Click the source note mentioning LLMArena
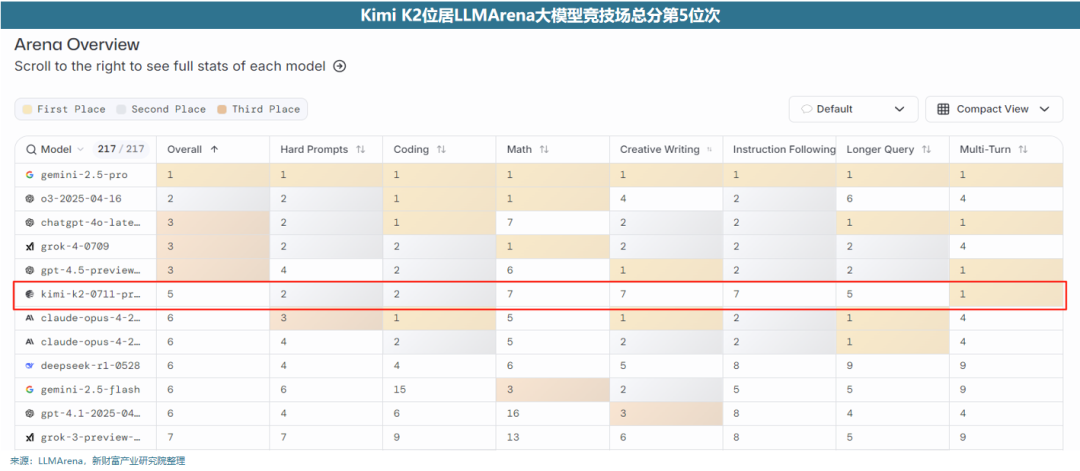 point(98,461)
